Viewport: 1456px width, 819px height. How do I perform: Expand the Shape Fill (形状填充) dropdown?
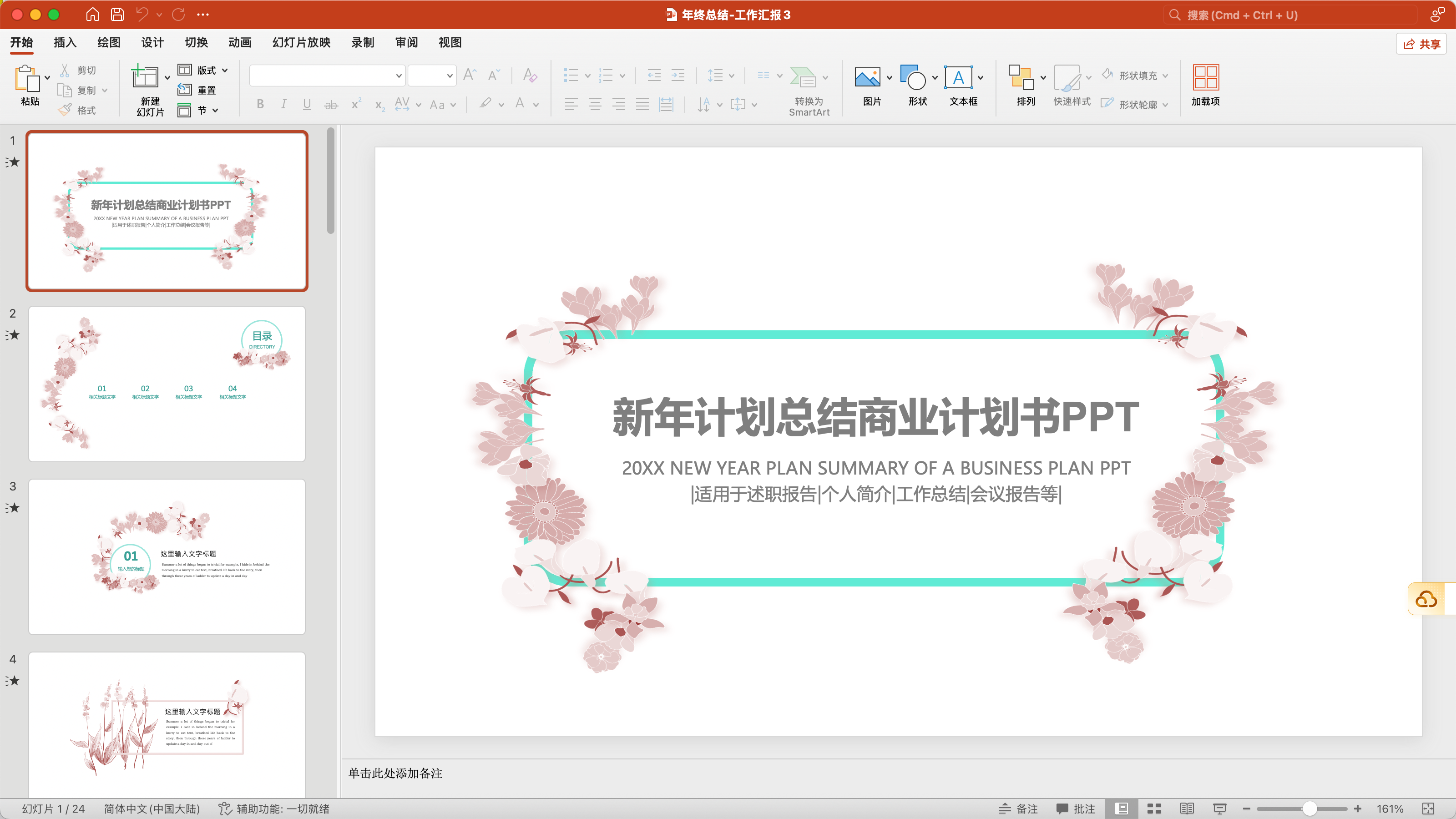[x=1165, y=76]
